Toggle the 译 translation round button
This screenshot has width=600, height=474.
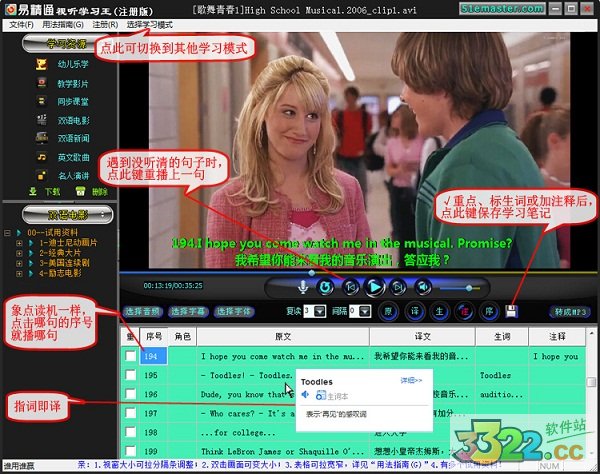coord(414,311)
